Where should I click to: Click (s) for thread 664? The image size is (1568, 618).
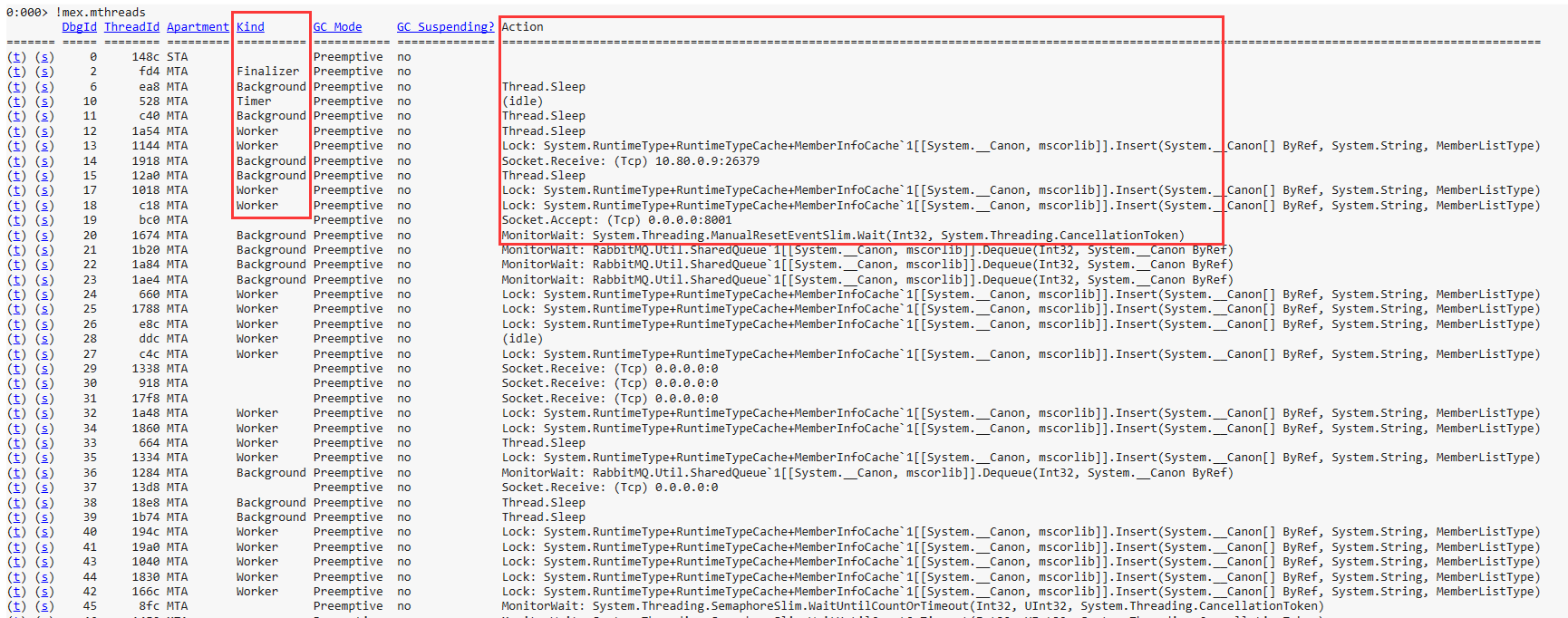[44, 443]
